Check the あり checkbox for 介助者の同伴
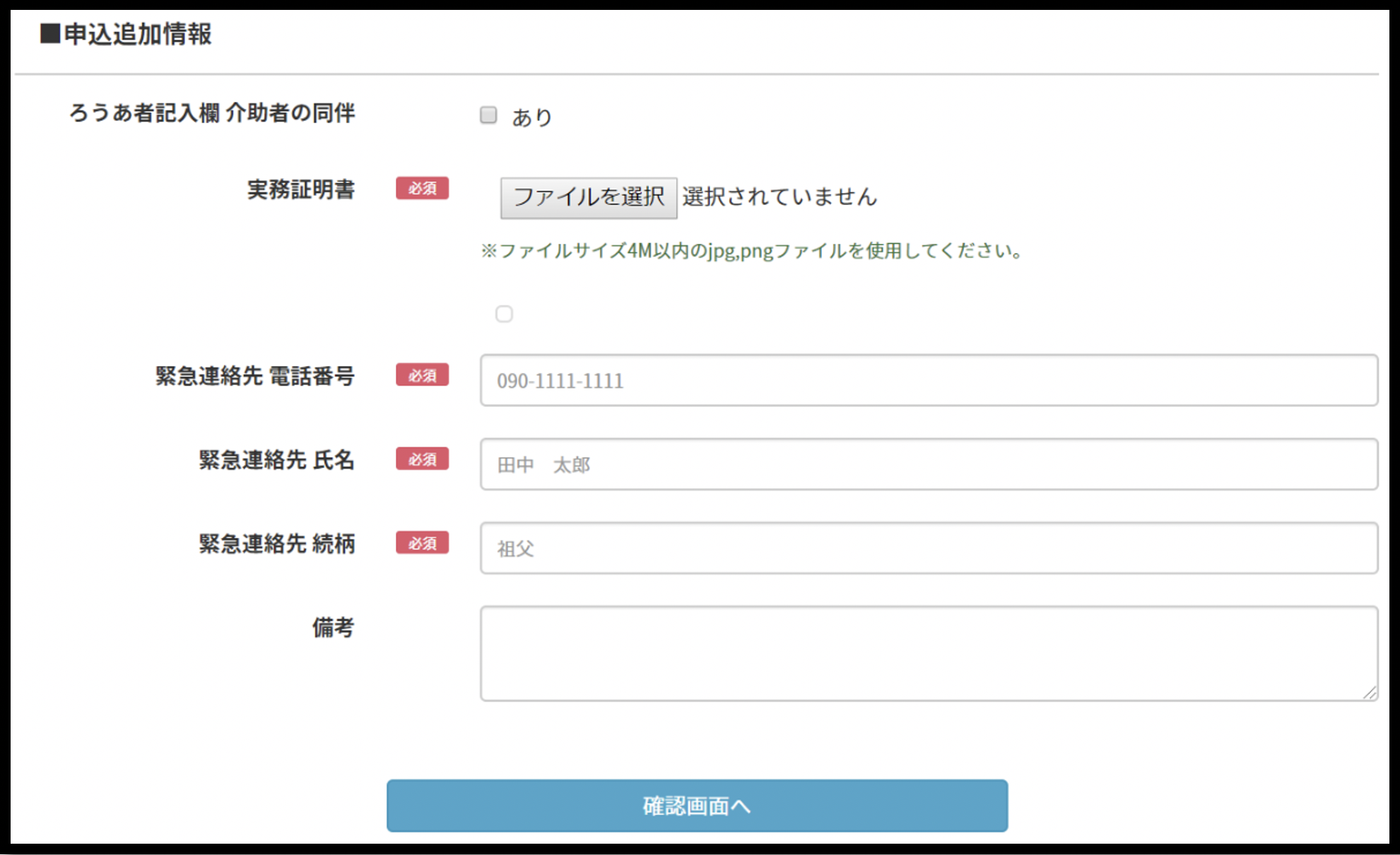 click(488, 115)
